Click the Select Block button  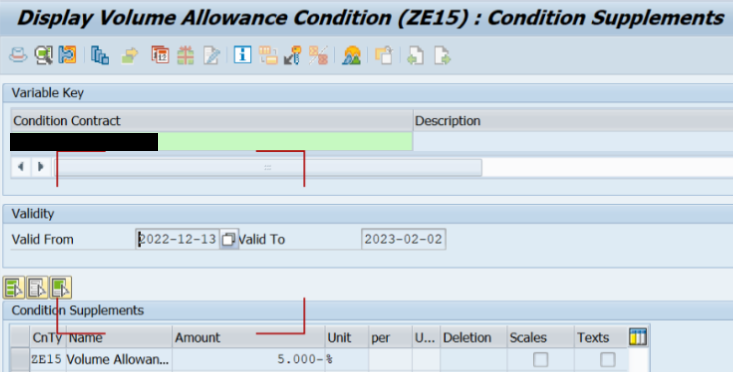61,287
